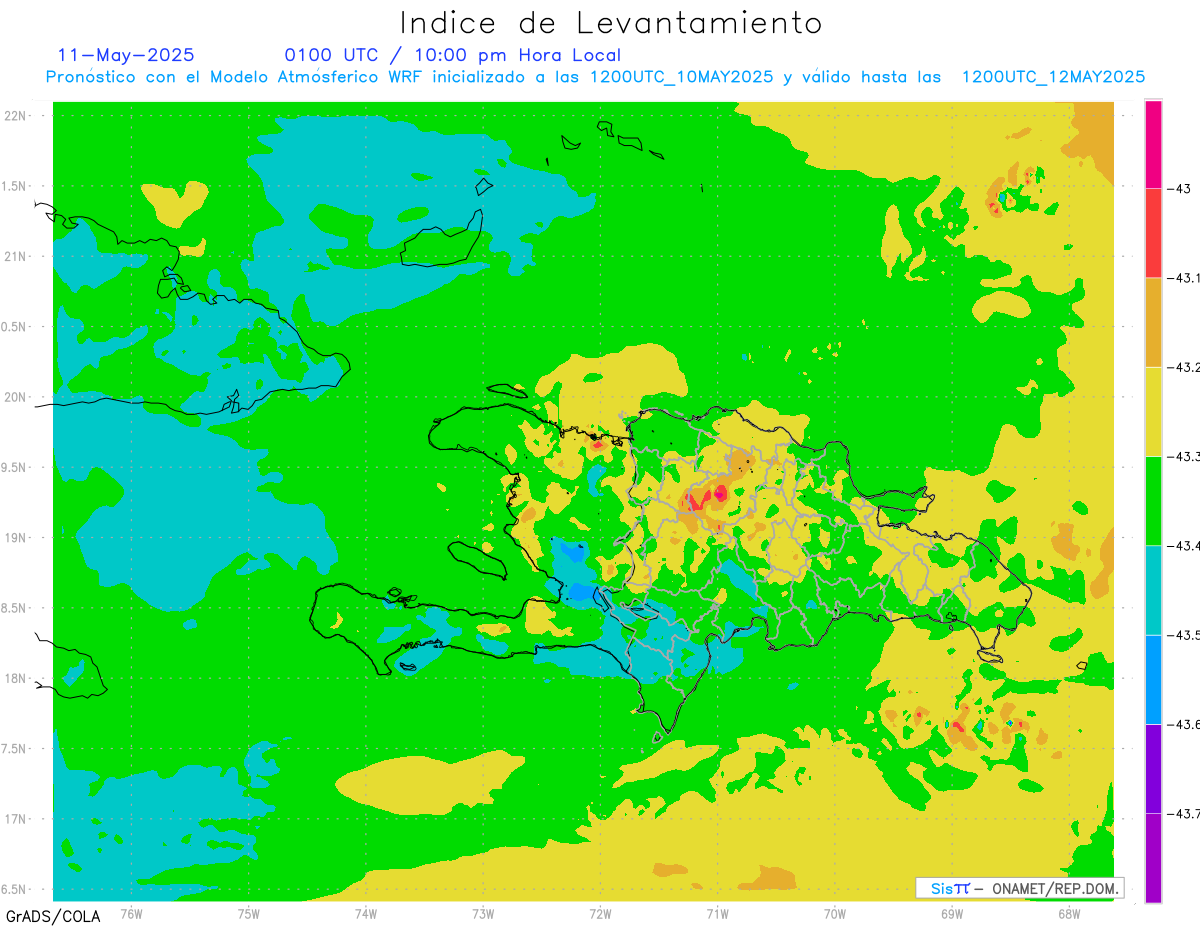Click the '70W' longitude label

point(835,913)
